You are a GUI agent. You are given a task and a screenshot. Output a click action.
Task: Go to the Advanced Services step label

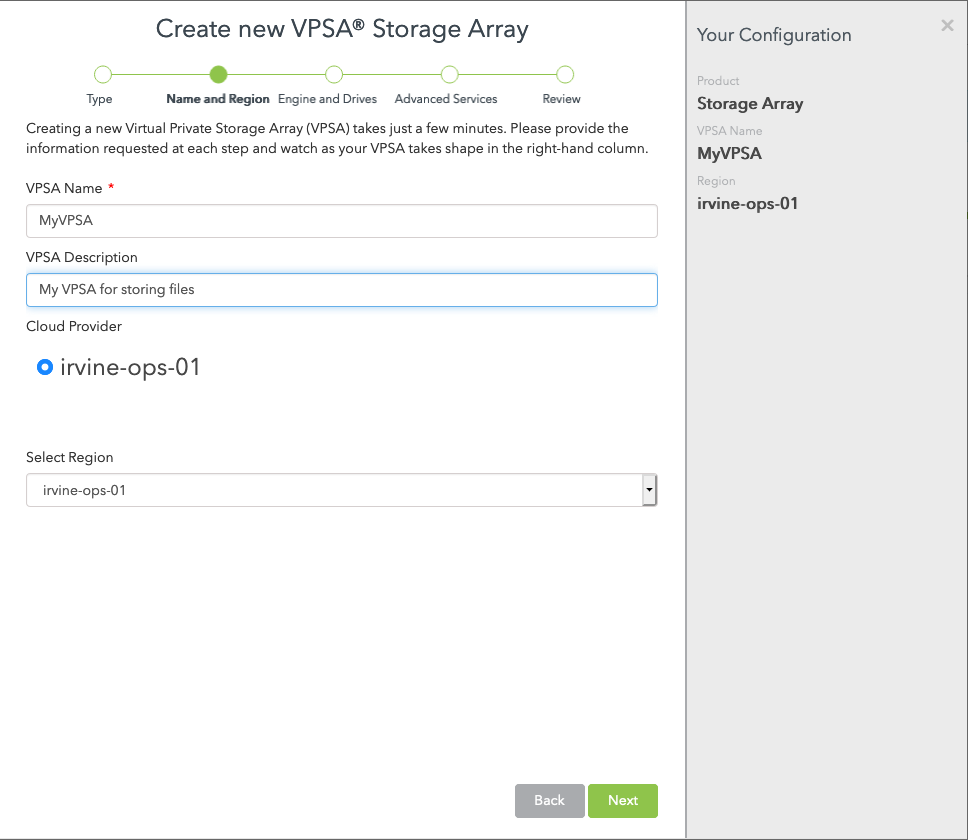pyautogui.click(x=446, y=99)
